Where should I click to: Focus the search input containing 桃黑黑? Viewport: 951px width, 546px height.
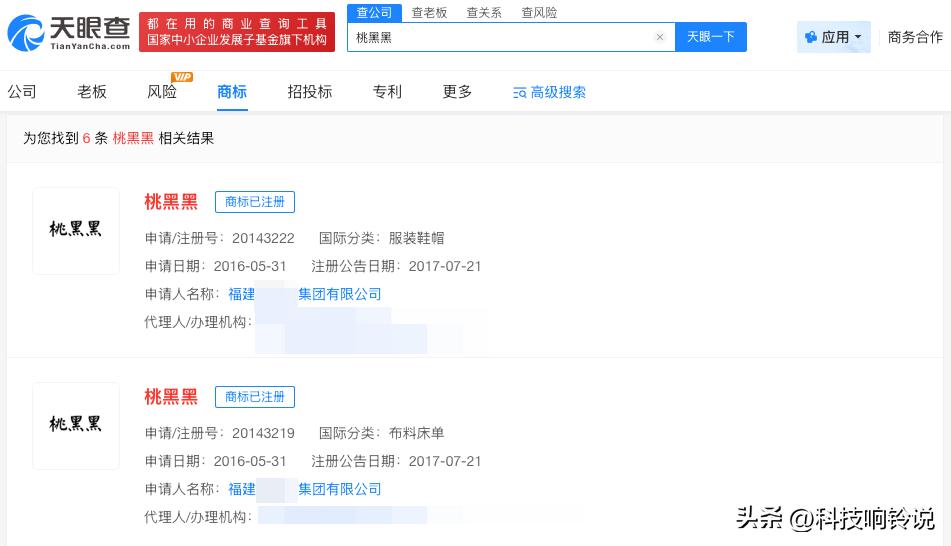(511, 37)
